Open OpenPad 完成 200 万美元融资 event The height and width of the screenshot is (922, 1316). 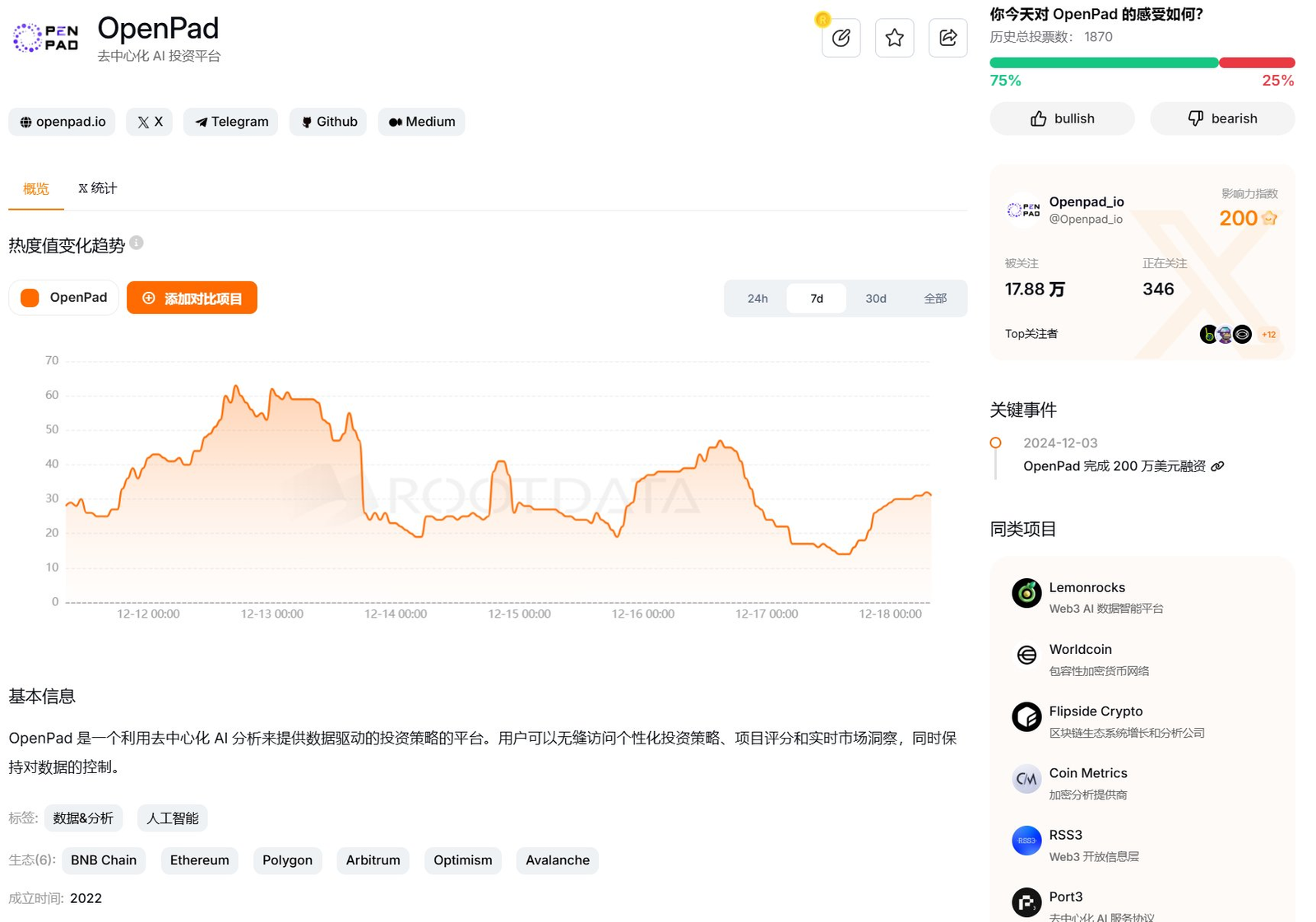[1114, 466]
